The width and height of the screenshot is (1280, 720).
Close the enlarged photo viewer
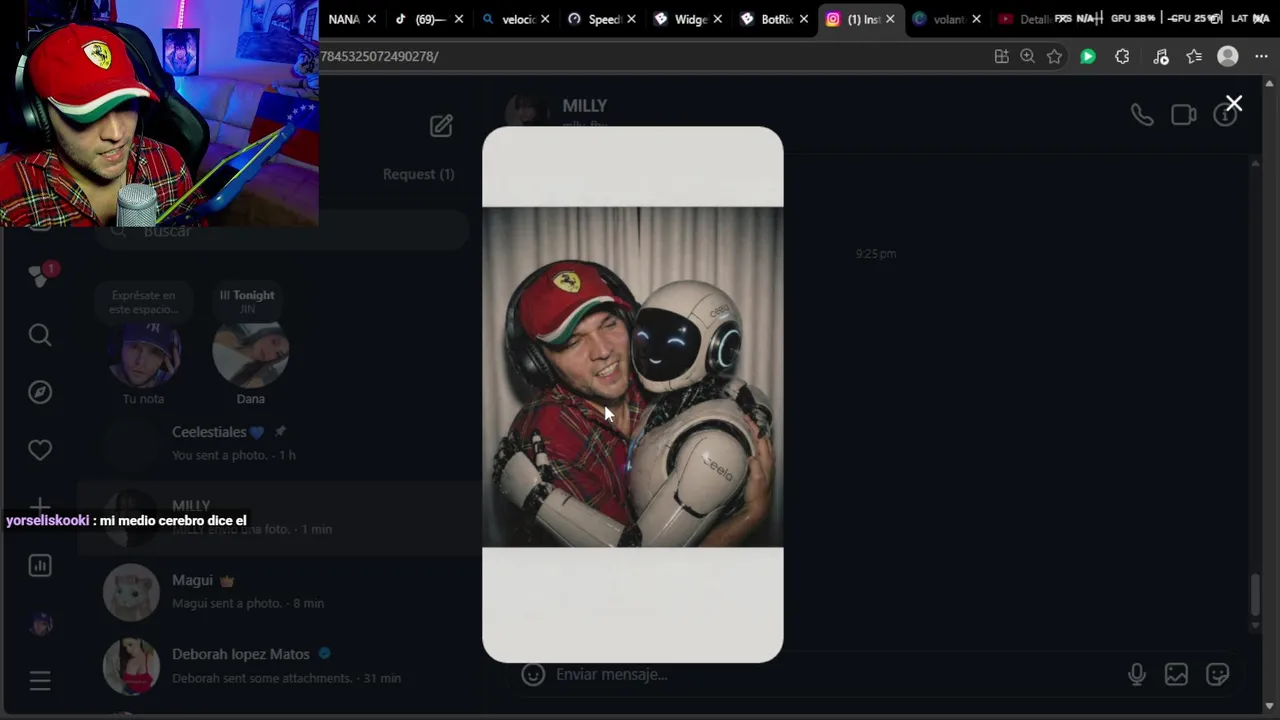[1234, 103]
